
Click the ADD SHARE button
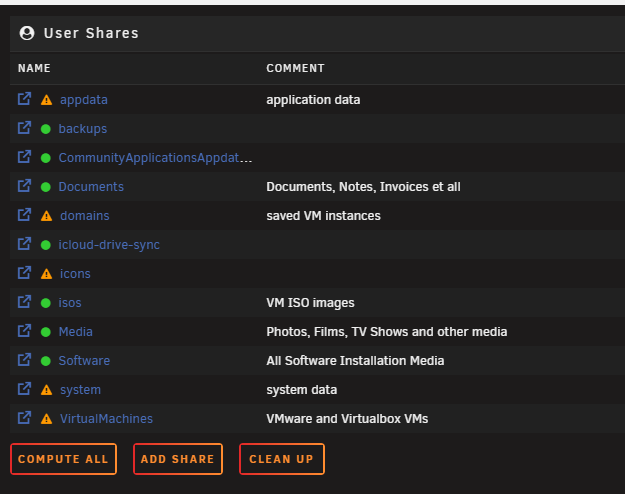[178, 459]
